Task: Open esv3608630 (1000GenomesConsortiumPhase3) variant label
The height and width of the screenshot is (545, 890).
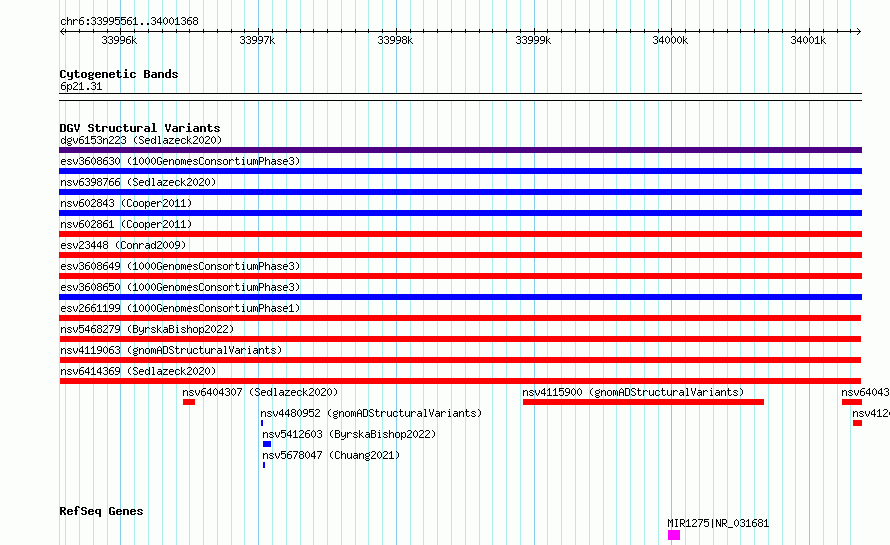Action: [x=180, y=161]
